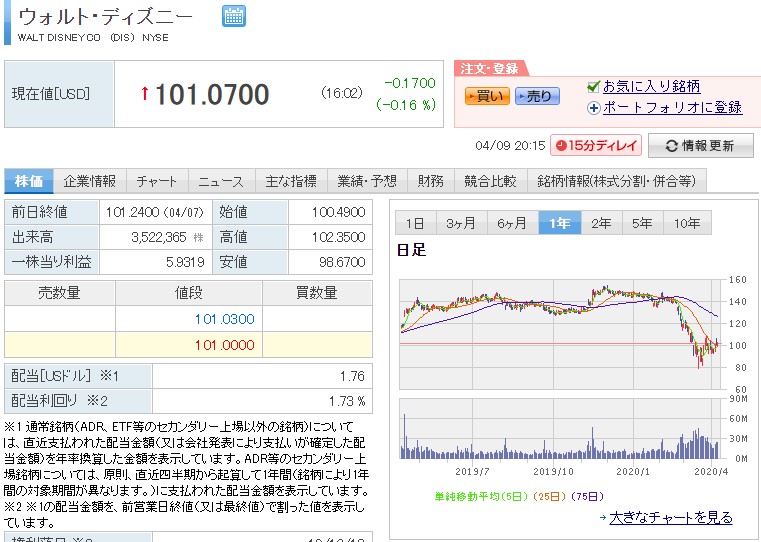Click the 一株当り利益 label
This screenshot has width=761, height=542.
[51, 262]
